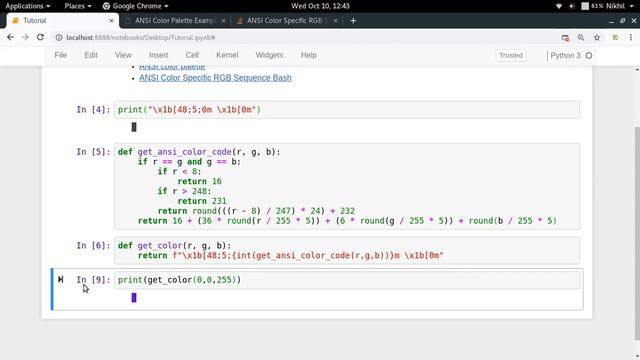Open the battery 83% indicator
This screenshot has width=640, height=360.
(592, 6)
